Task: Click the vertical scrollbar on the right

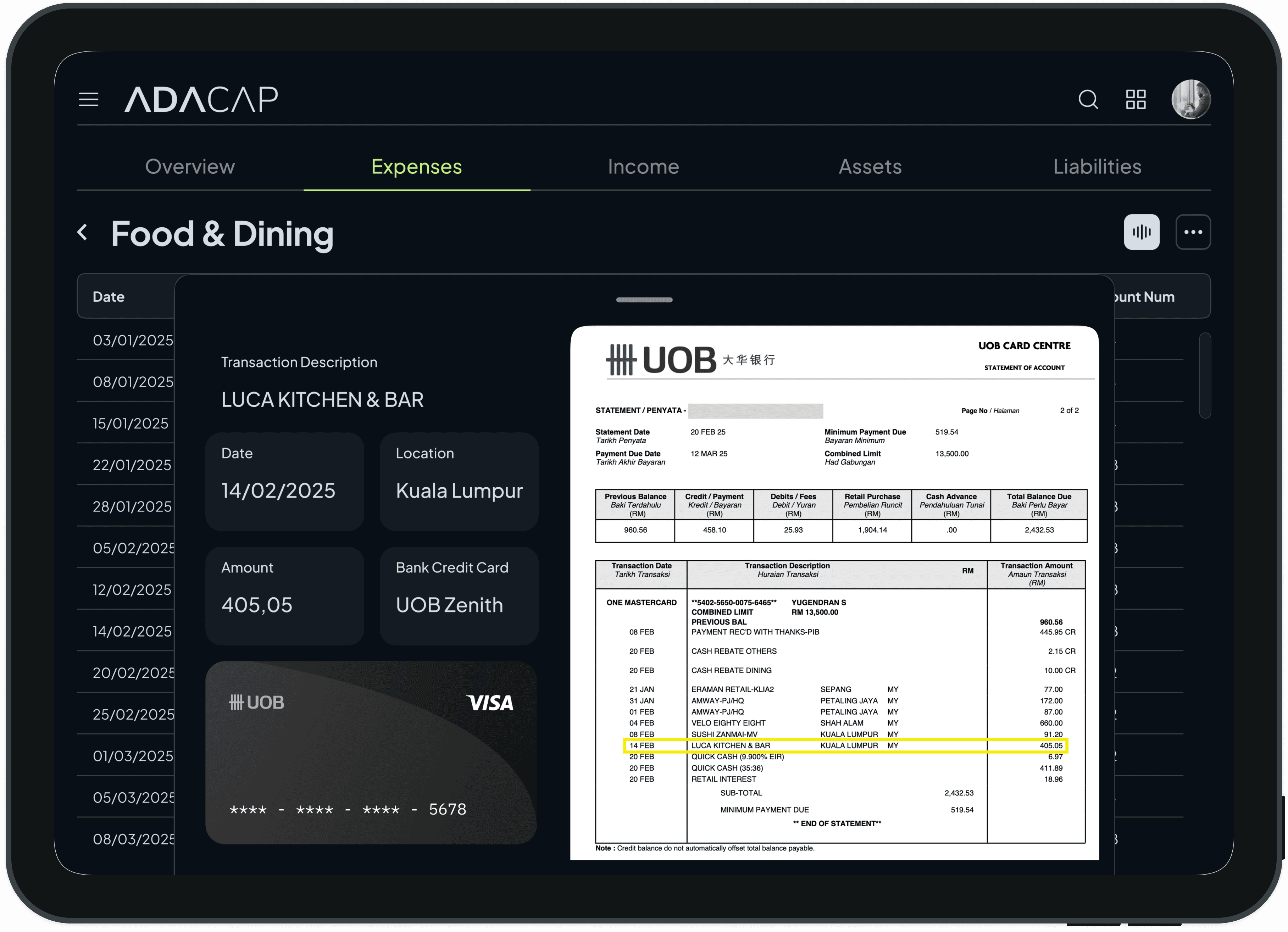Action: (1205, 375)
